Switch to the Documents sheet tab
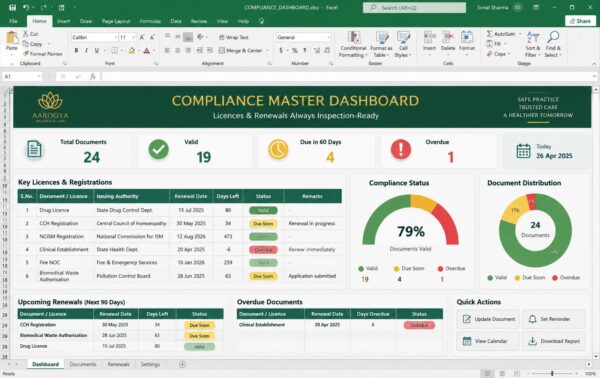This screenshot has height=378, width=600. click(83, 364)
